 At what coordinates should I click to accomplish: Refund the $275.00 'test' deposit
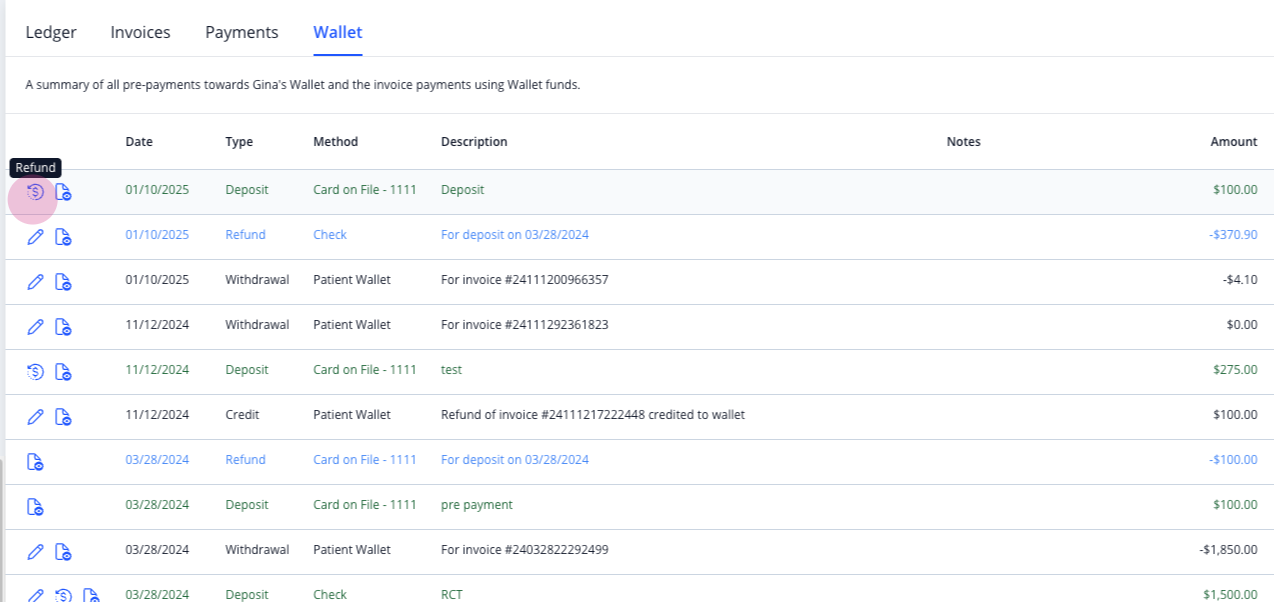pos(35,372)
